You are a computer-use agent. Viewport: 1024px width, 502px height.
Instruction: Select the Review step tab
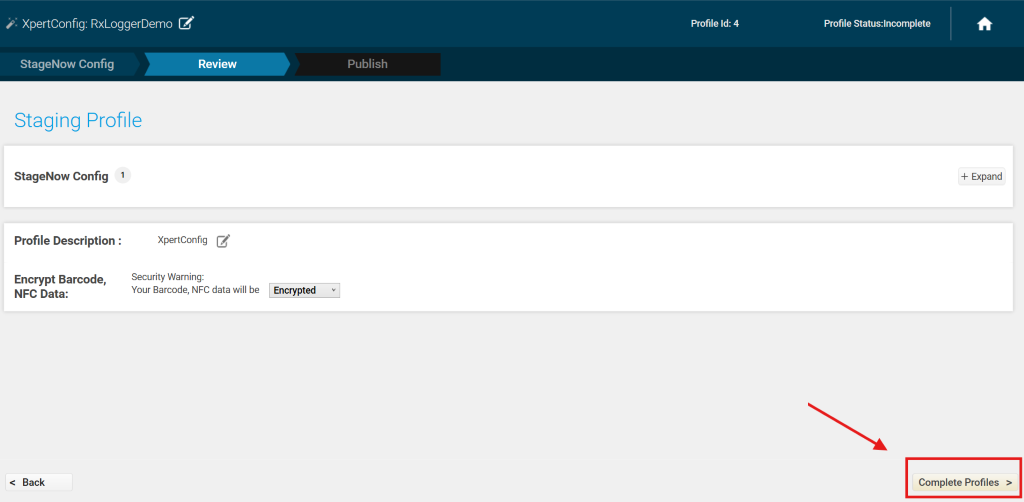pyautogui.click(x=217, y=64)
